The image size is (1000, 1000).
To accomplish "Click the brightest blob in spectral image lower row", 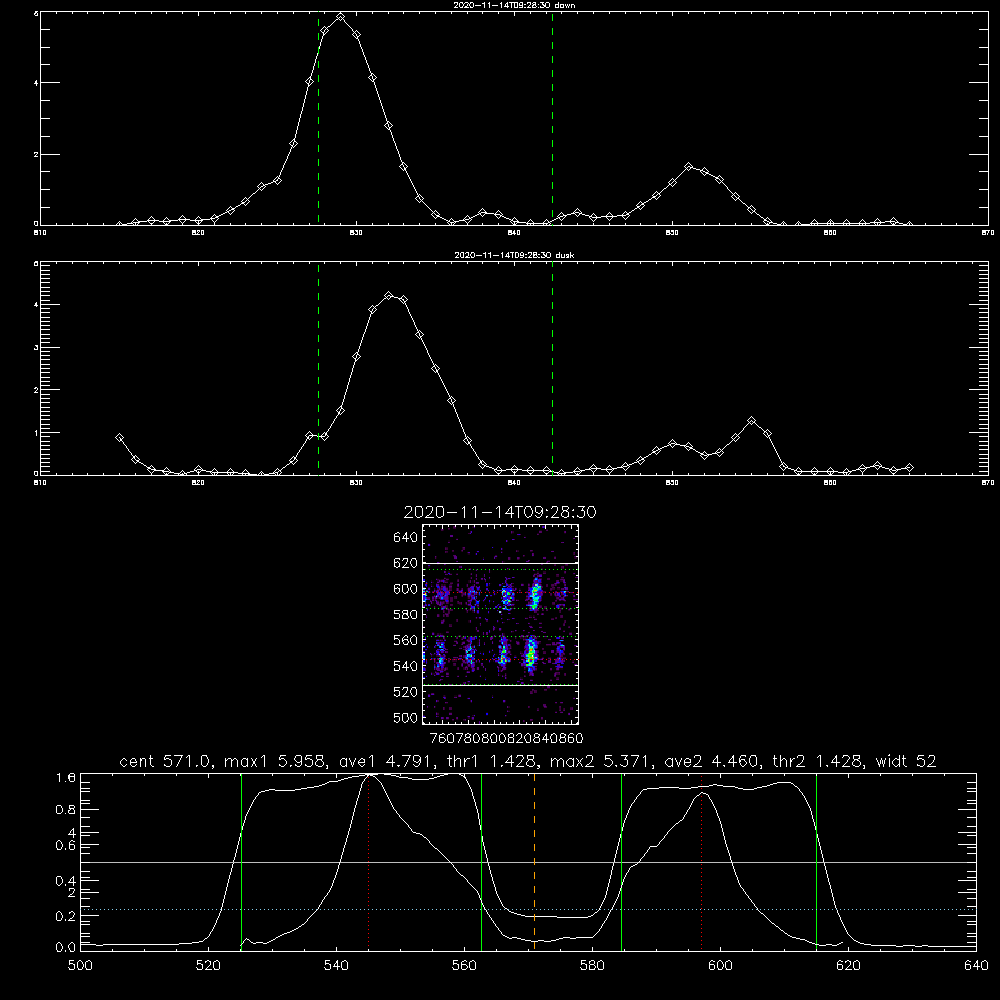I will click(x=530, y=653).
